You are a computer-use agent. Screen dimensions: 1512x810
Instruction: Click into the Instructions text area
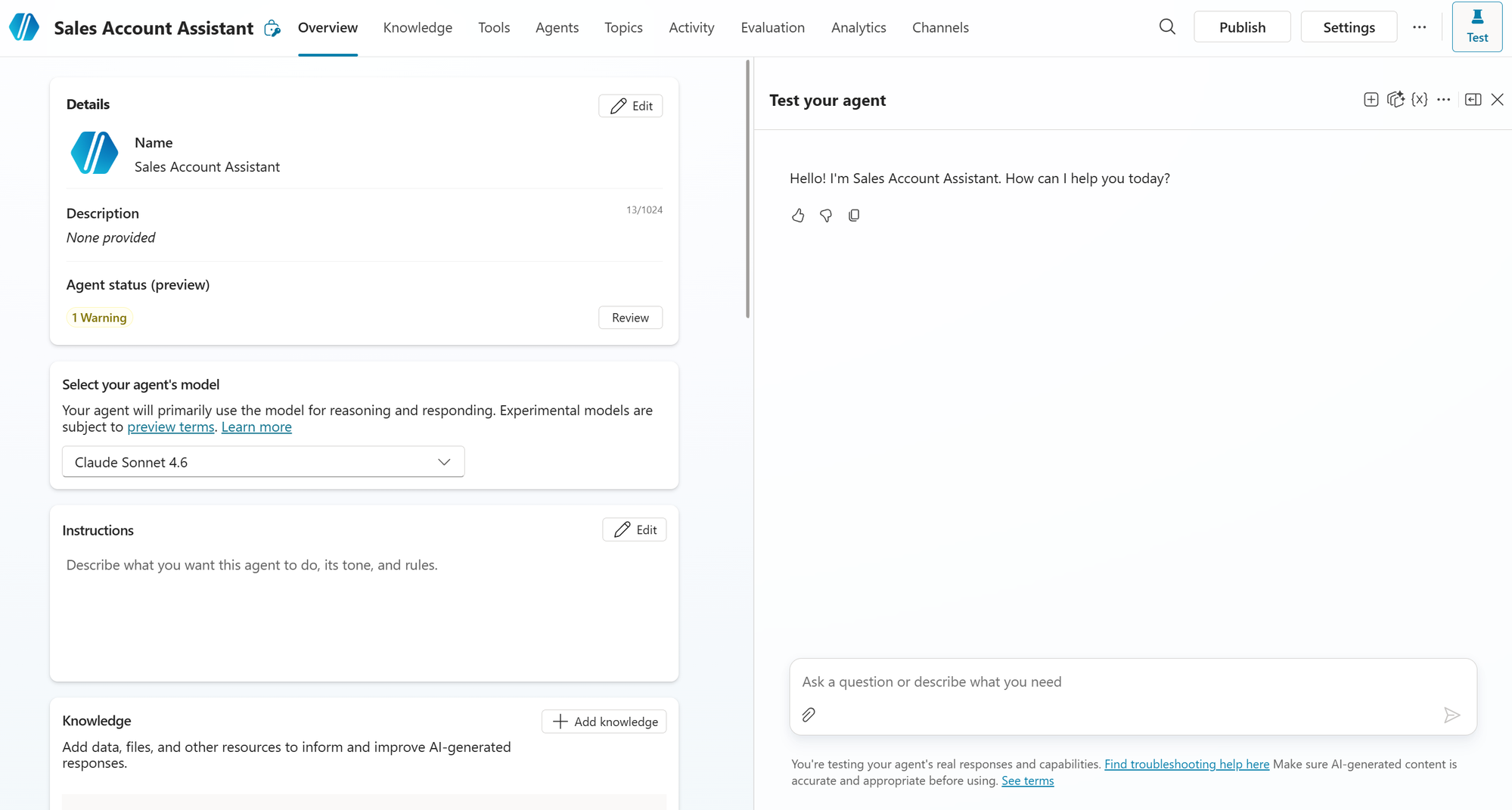click(x=364, y=613)
